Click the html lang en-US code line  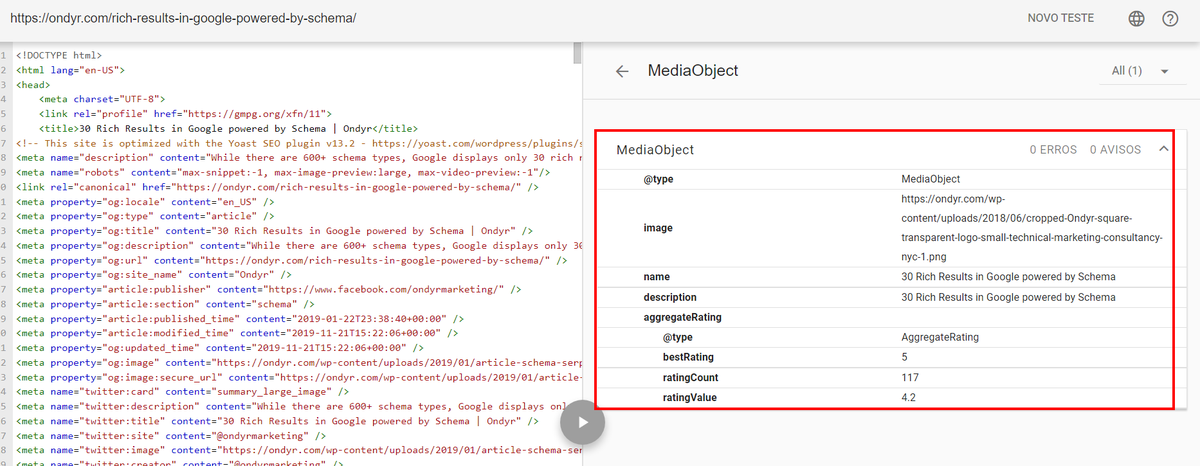coord(70,70)
